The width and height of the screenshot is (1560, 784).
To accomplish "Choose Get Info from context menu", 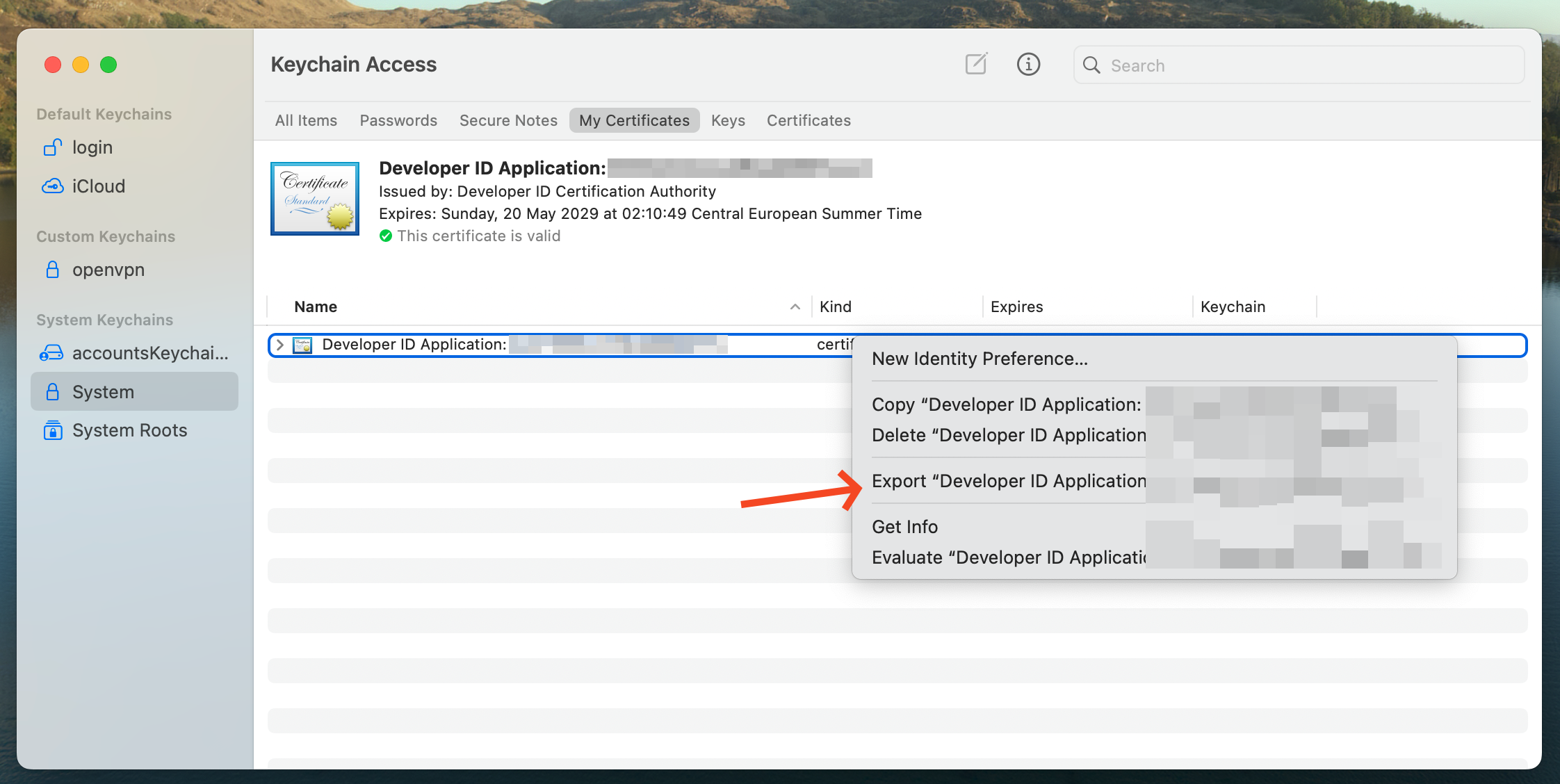I will [1154, 527].
